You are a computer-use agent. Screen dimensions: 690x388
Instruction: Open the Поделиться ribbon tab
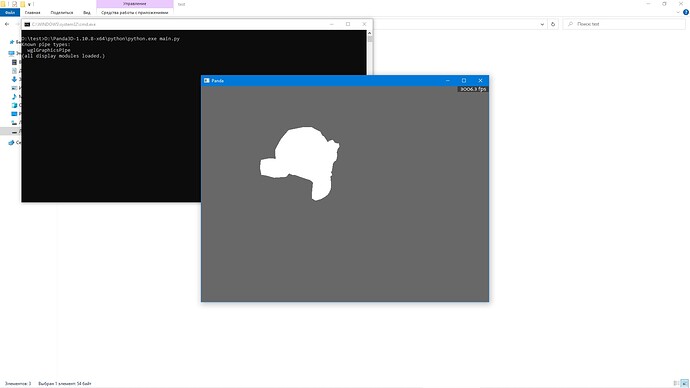coord(62,12)
